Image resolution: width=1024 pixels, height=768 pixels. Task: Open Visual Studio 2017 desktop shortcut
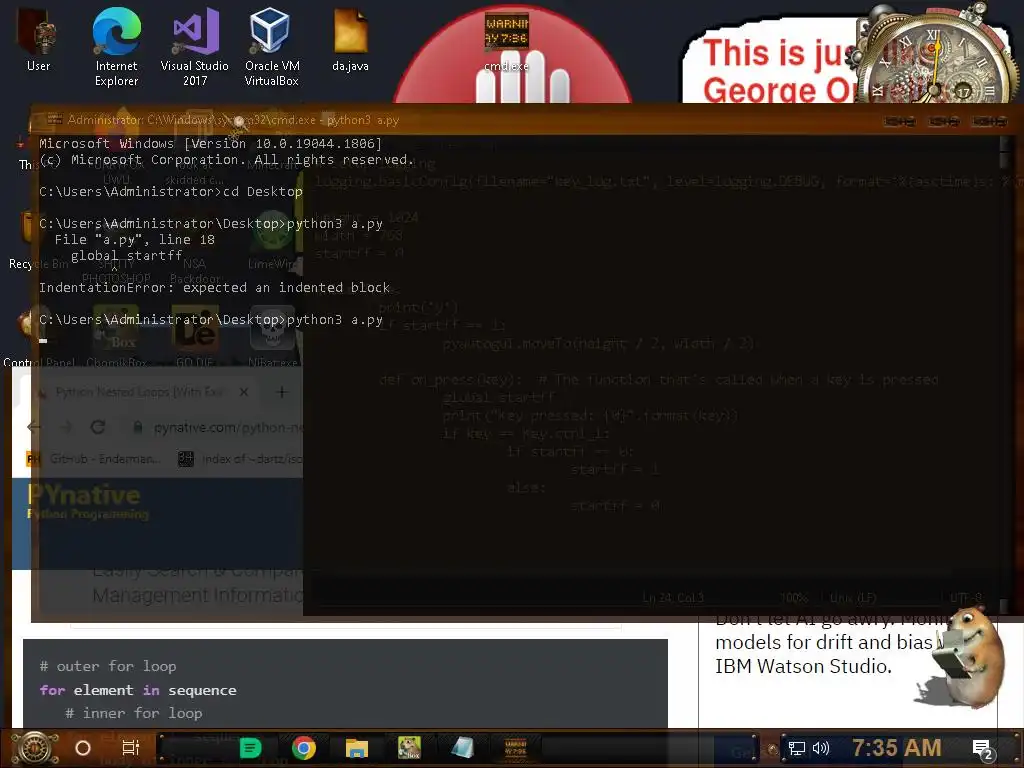click(195, 47)
